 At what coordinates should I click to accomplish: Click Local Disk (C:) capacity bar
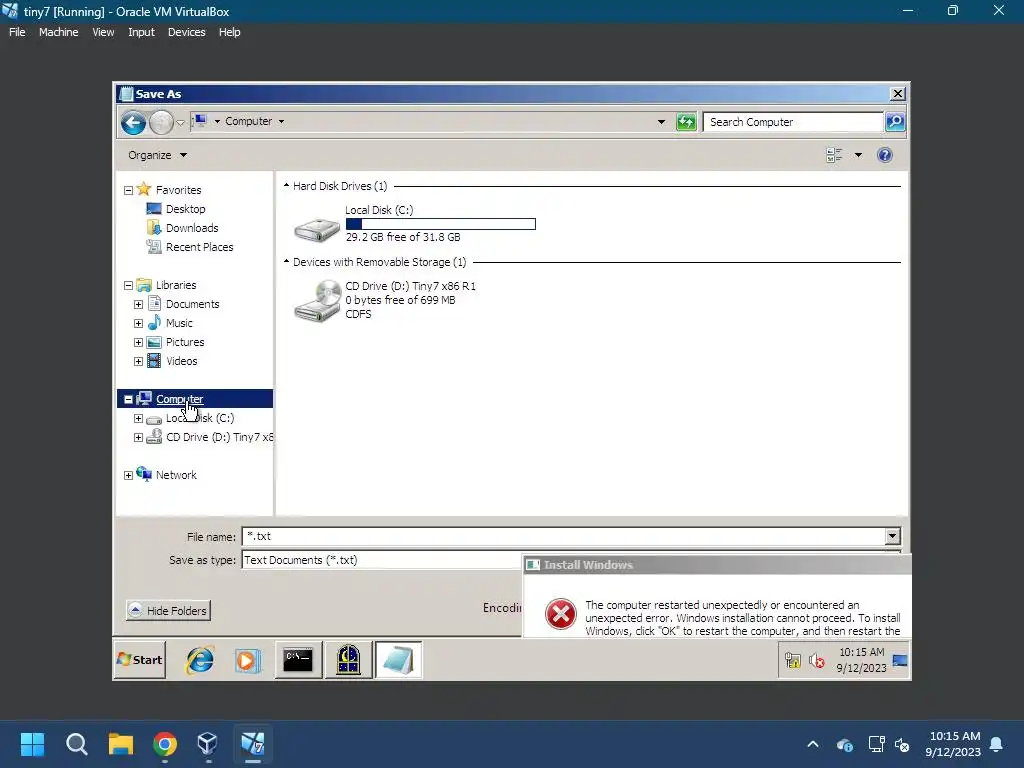tap(441, 224)
